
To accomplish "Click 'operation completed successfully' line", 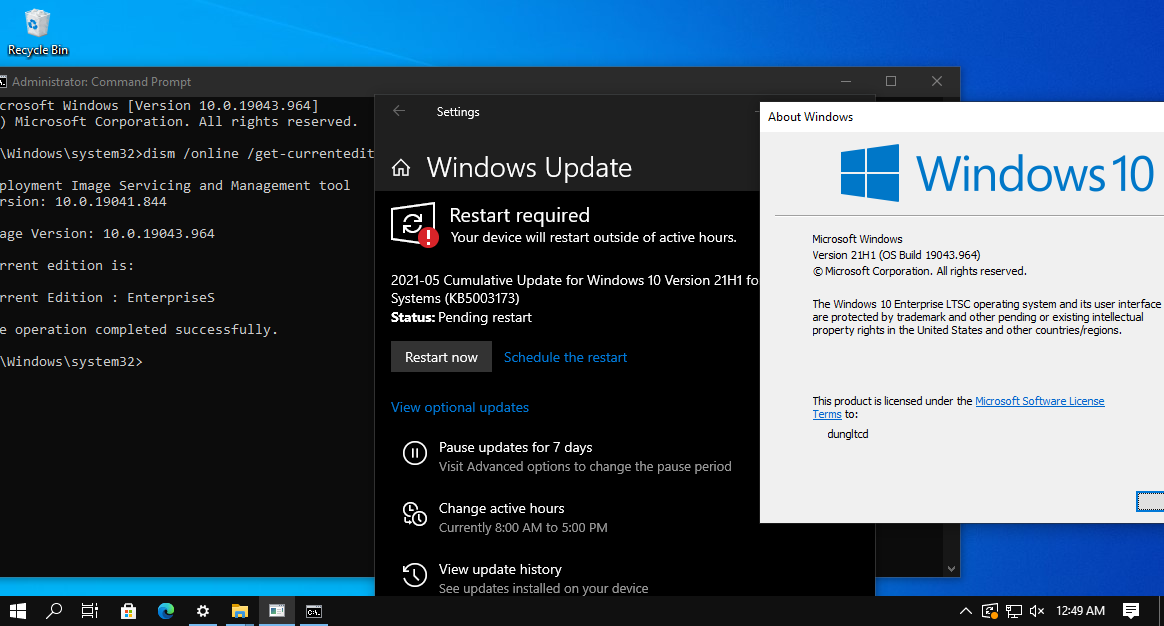I will (139, 329).
